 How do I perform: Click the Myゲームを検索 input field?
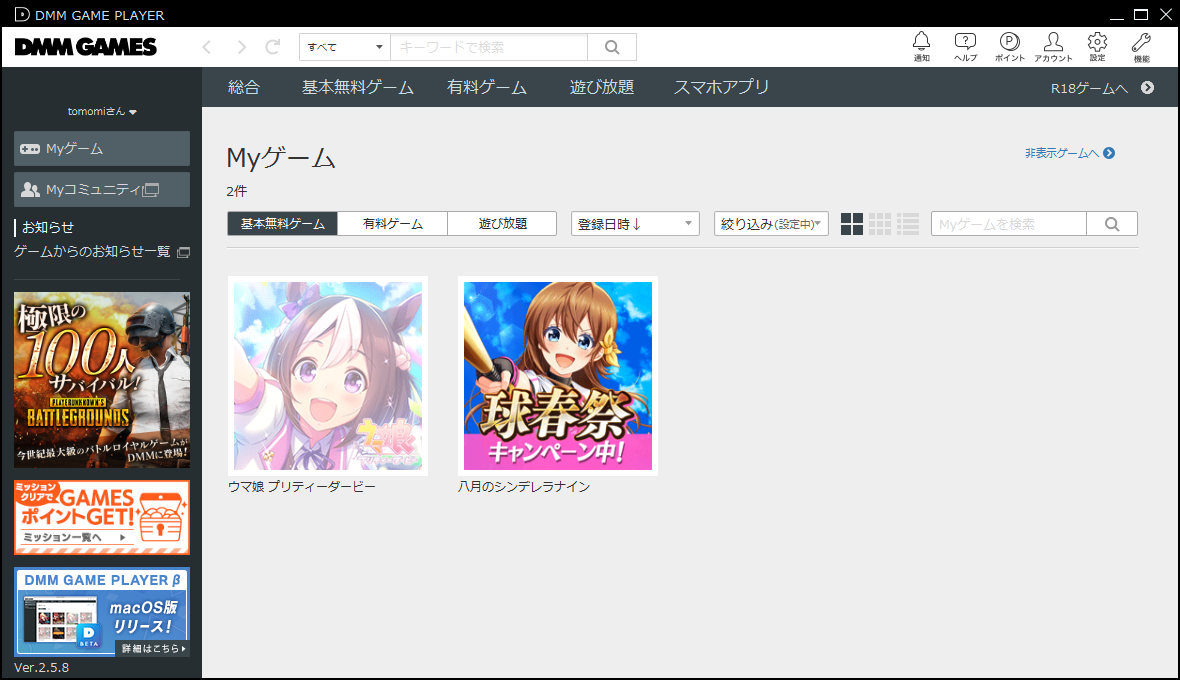(1008, 224)
